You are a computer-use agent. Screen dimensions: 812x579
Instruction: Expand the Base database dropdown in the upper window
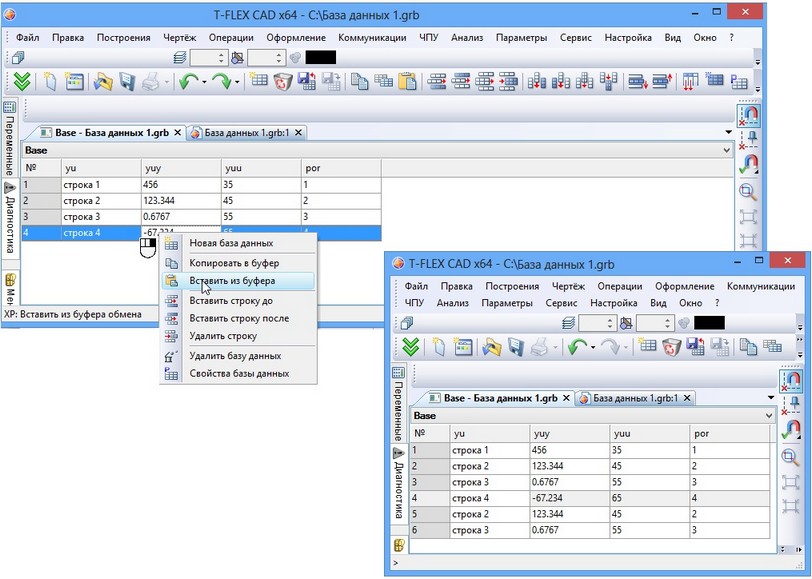click(x=726, y=150)
